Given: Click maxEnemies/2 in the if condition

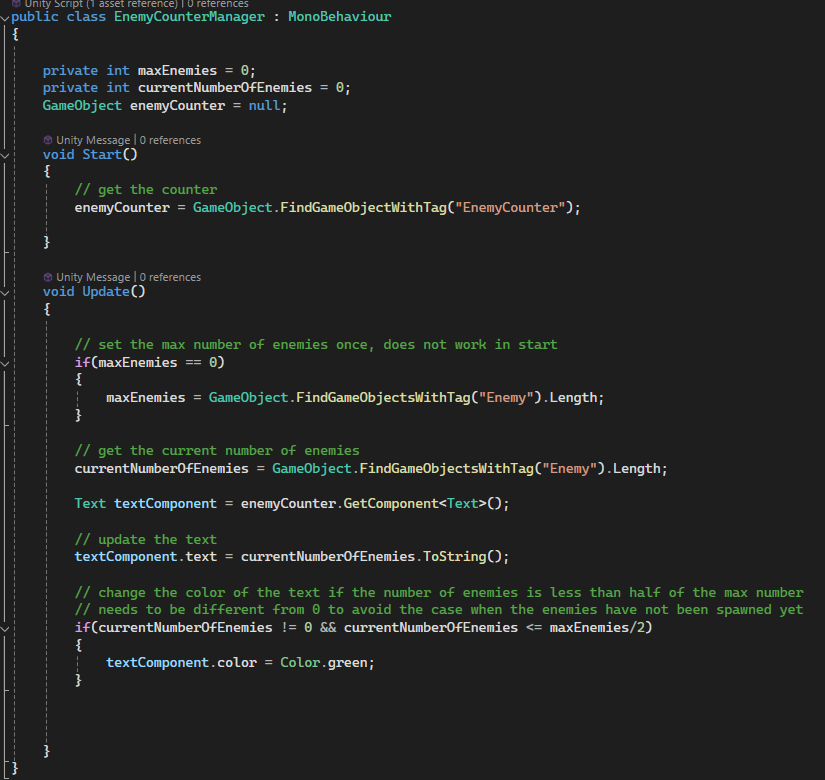Looking at the screenshot, I should point(597,627).
